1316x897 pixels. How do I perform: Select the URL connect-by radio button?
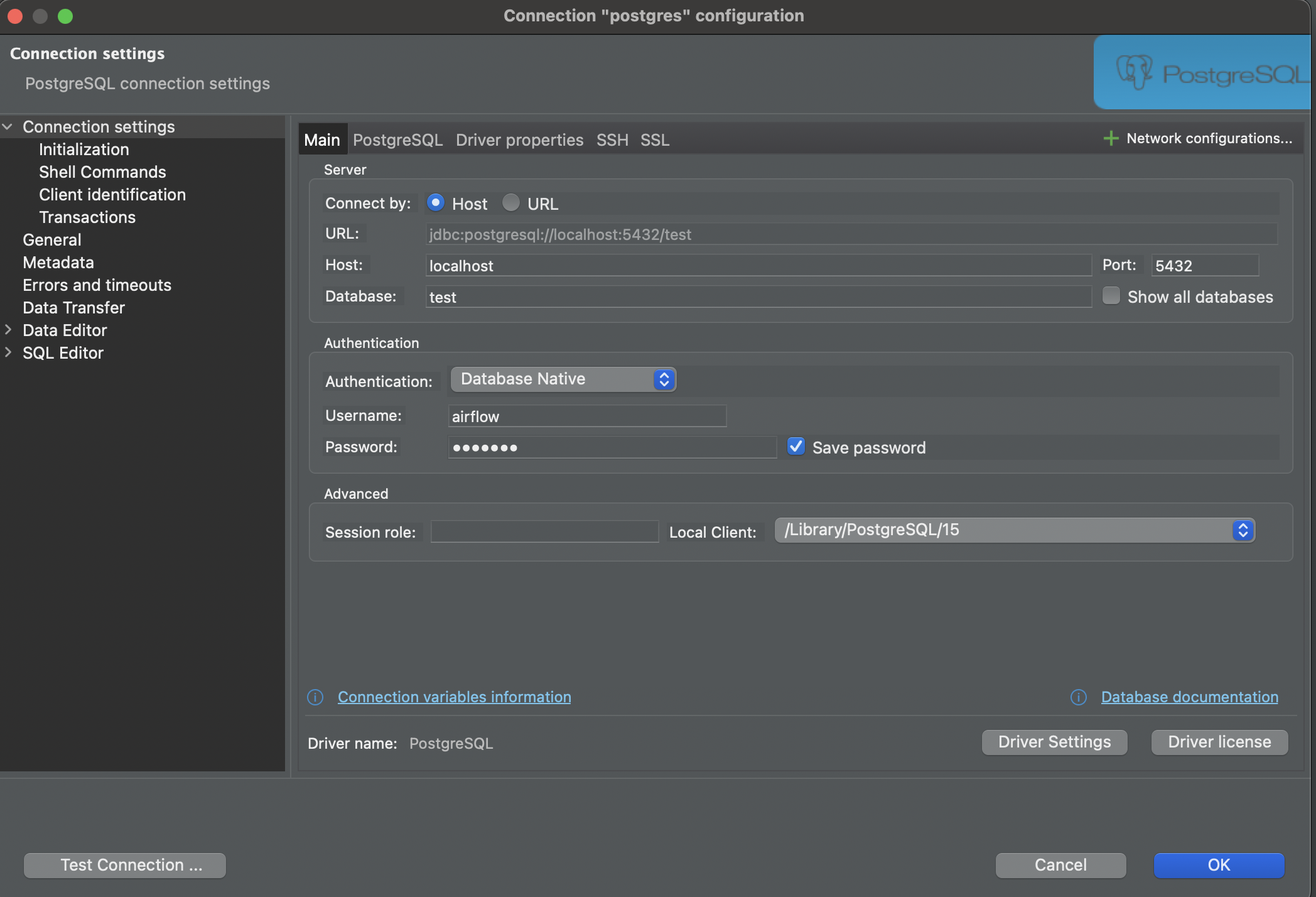click(x=511, y=203)
